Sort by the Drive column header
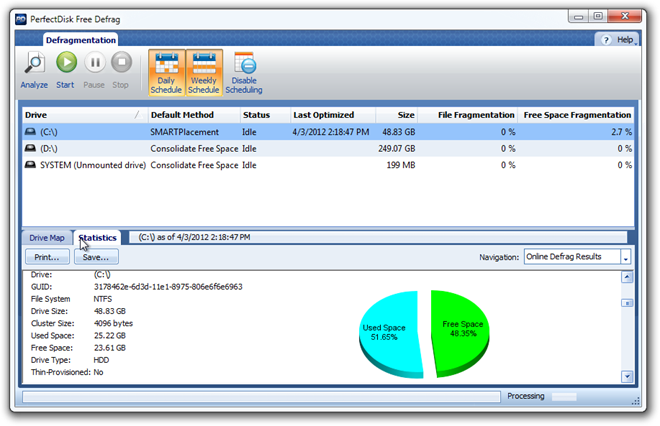 84,115
